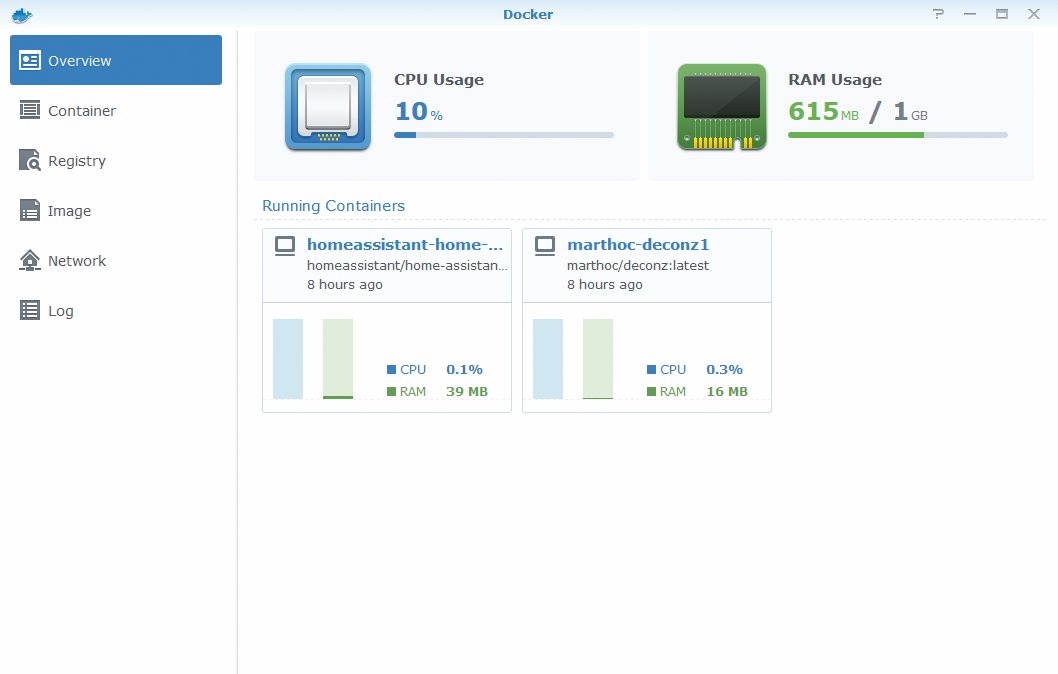This screenshot has height=674, width=1058.
Task: Click homeassistant's blue CPU legend swatch
Action: tap(391, 370)
